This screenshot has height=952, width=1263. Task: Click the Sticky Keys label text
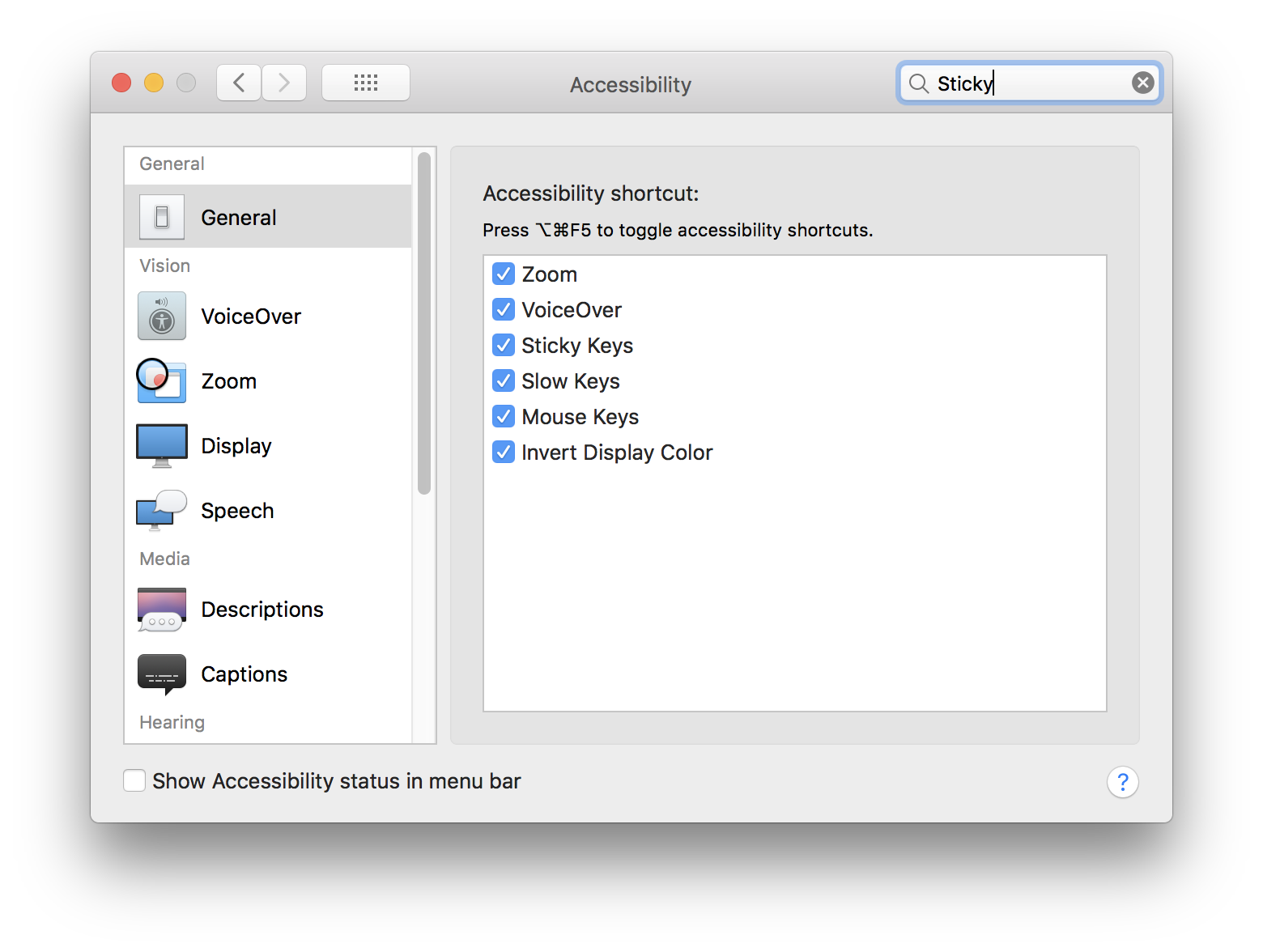pyautogui.click(x=577, y=346)
